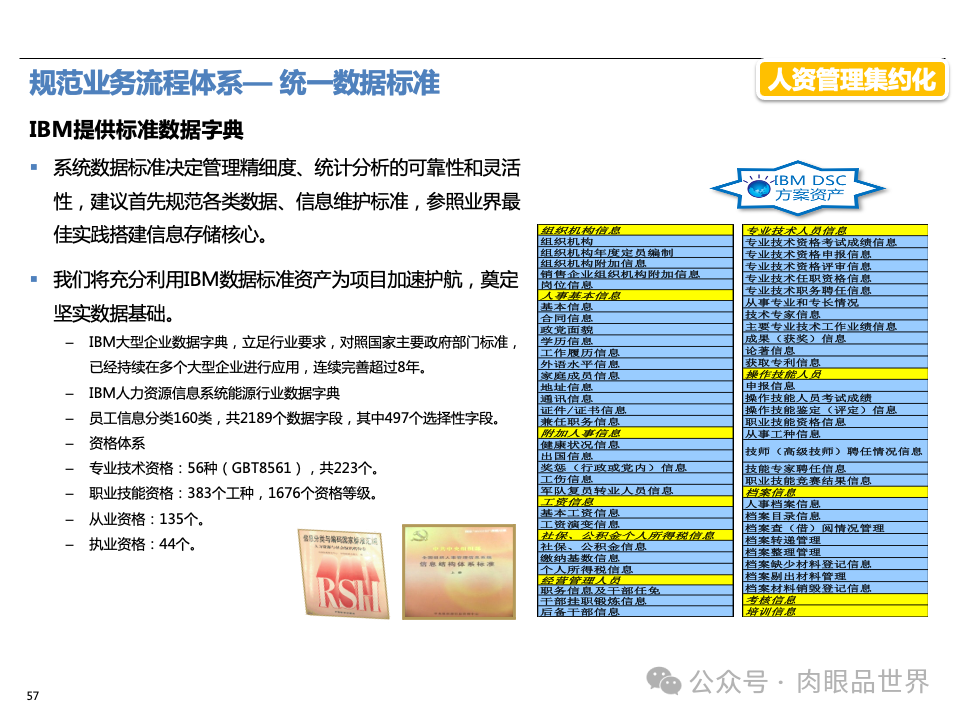Viewport: 960px width, 720px height.
Task: Click the yellow header 人事基本信息
Action: point(635,295)
